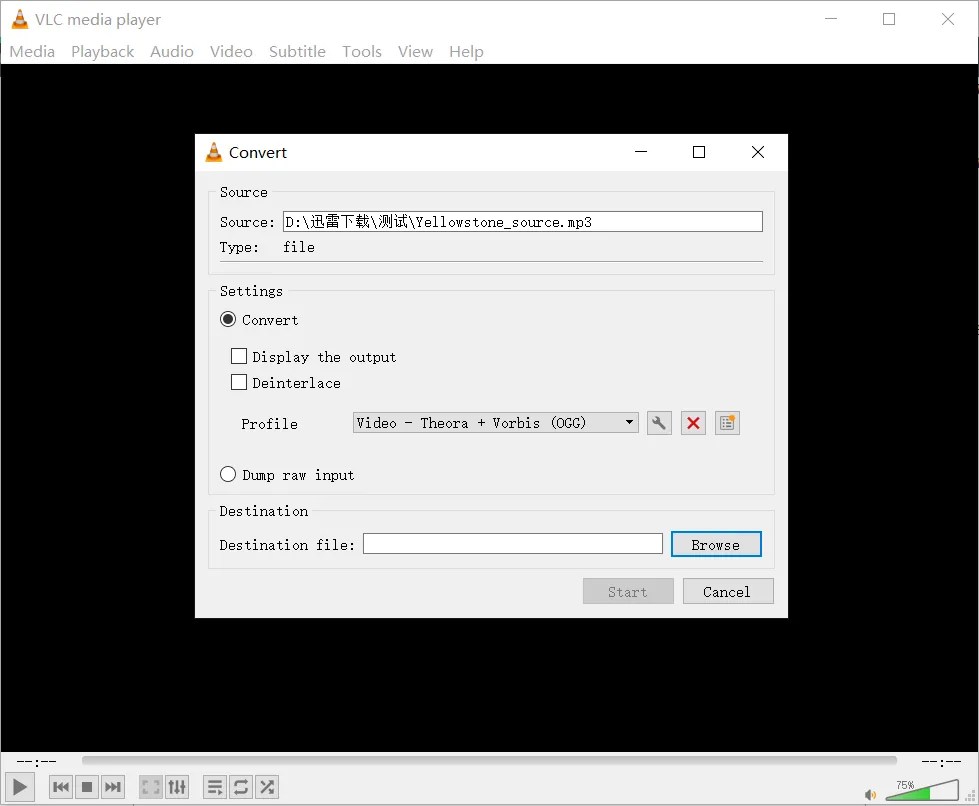This screenshot has height=806, width=979.
Task: Toggle loop playback mode
Action: pos(240,787)
